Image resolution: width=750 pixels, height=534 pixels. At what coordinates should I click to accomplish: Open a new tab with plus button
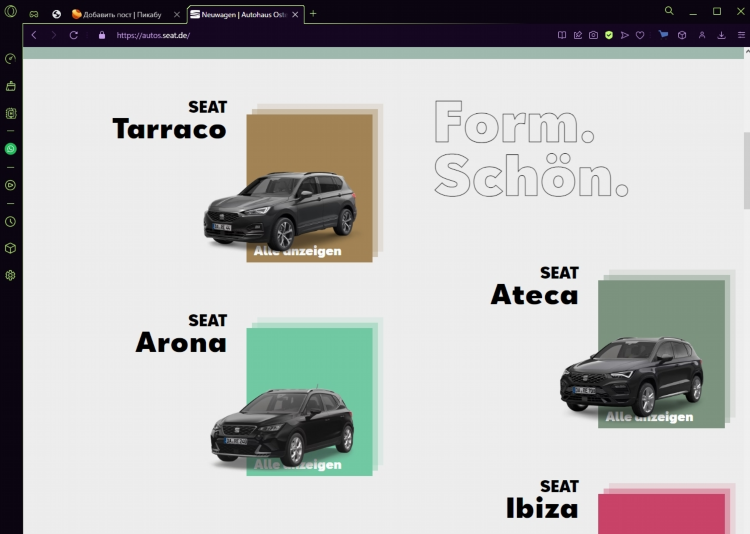point(313,14)
